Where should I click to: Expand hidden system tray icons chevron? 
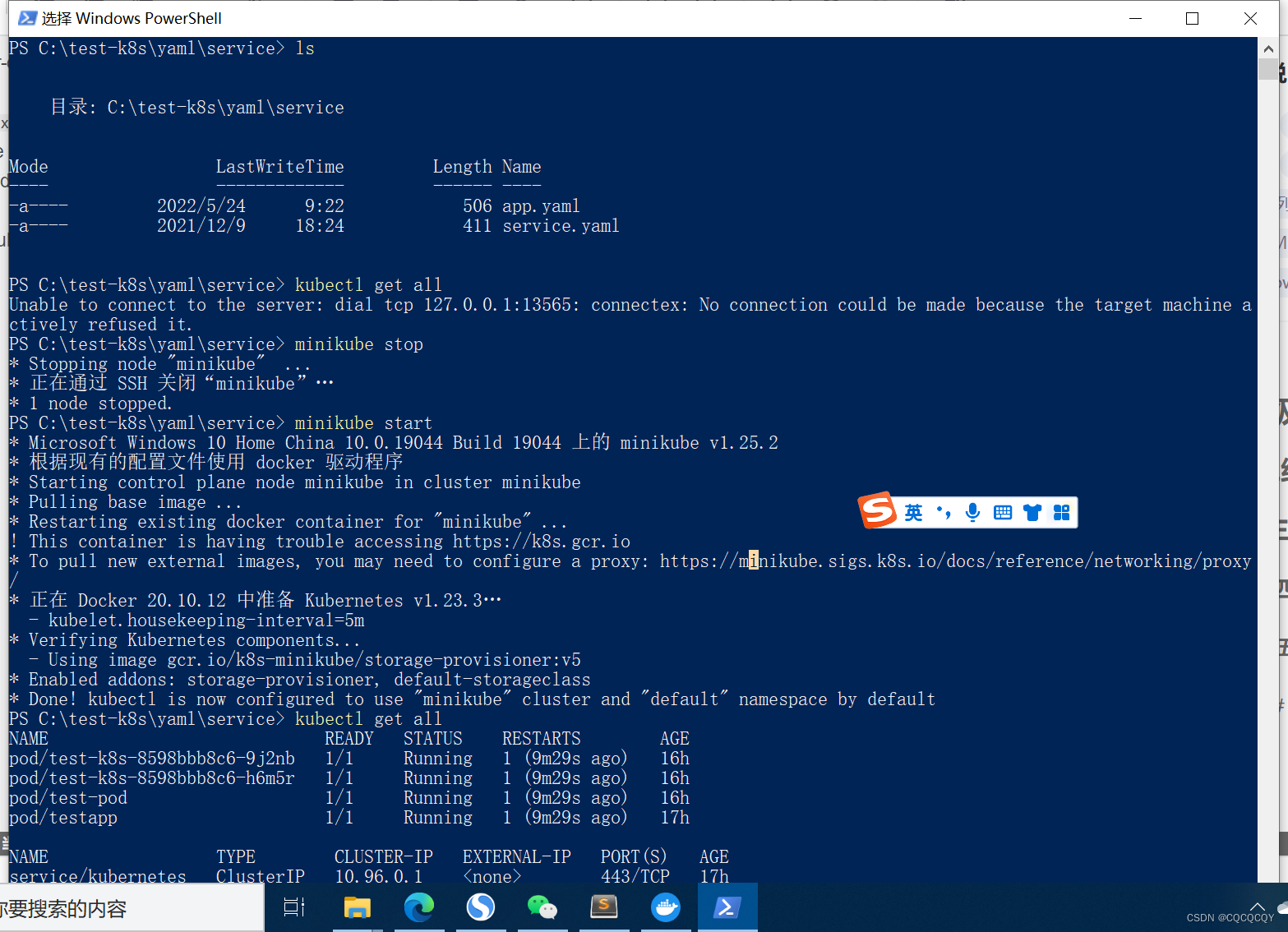pyautogui.click(x=1258, y=906)
